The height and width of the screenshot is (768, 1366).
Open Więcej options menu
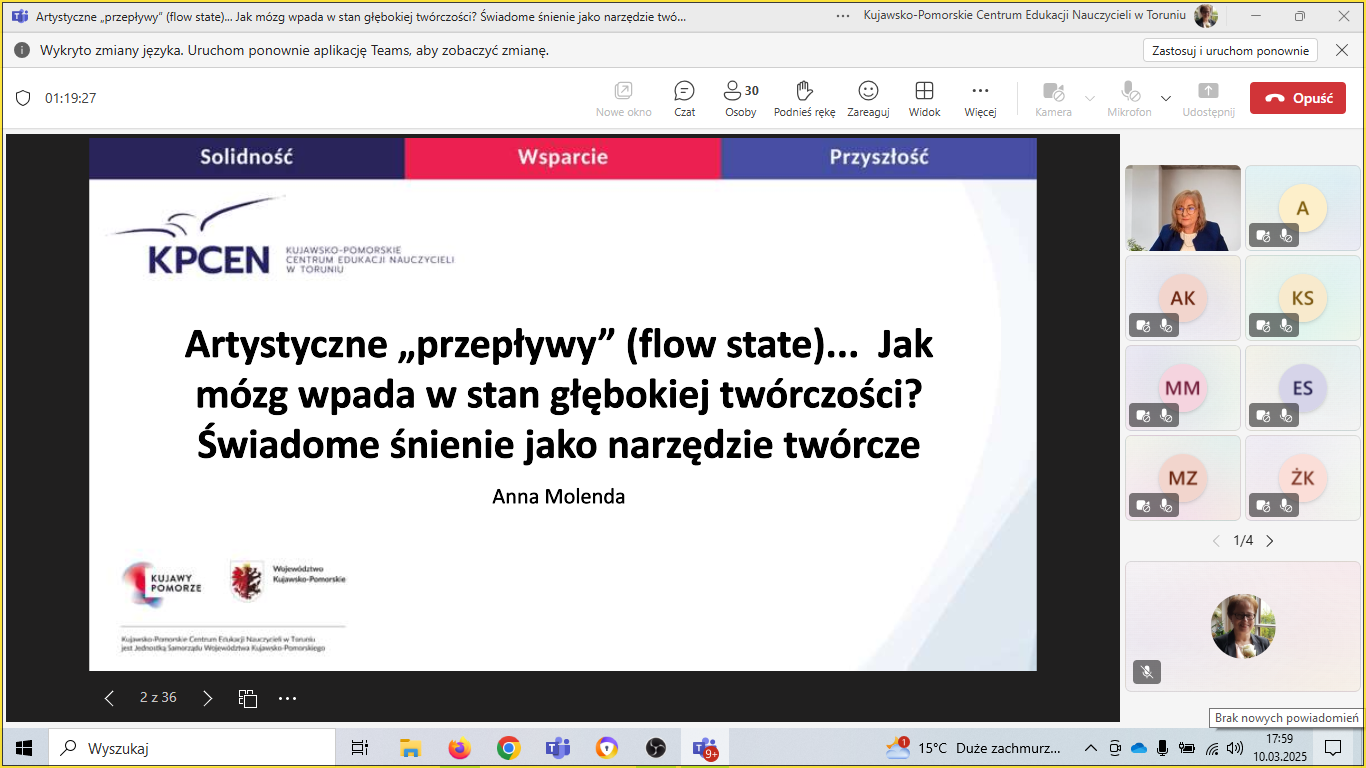pyautogui.click(x=980, y=98)
